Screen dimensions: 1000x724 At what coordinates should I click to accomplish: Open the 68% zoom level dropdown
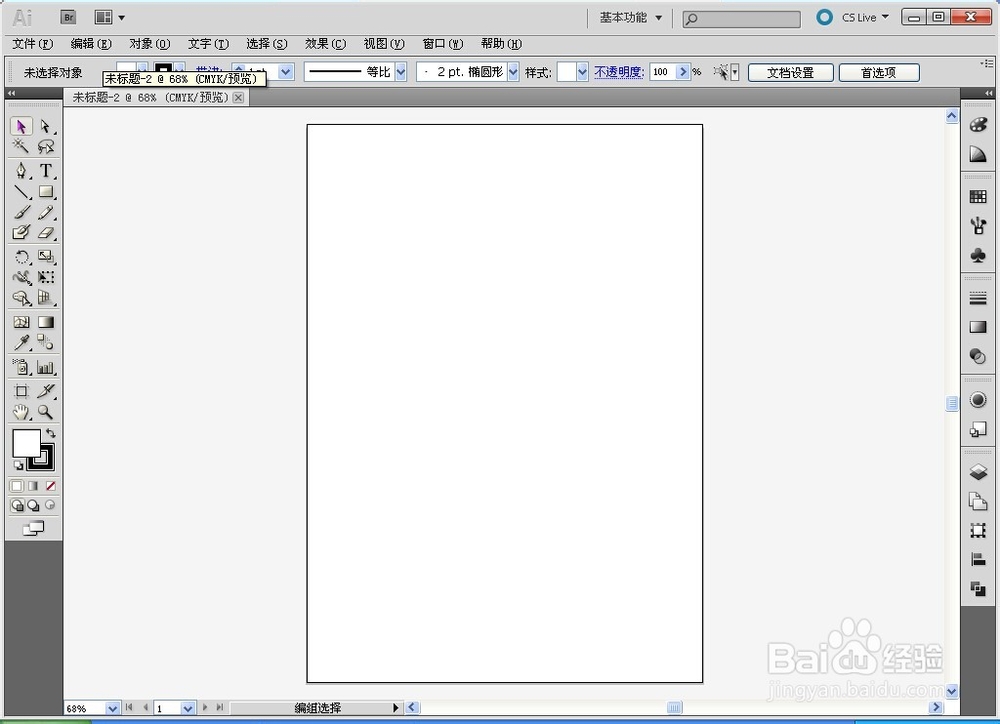coord(112,708)
